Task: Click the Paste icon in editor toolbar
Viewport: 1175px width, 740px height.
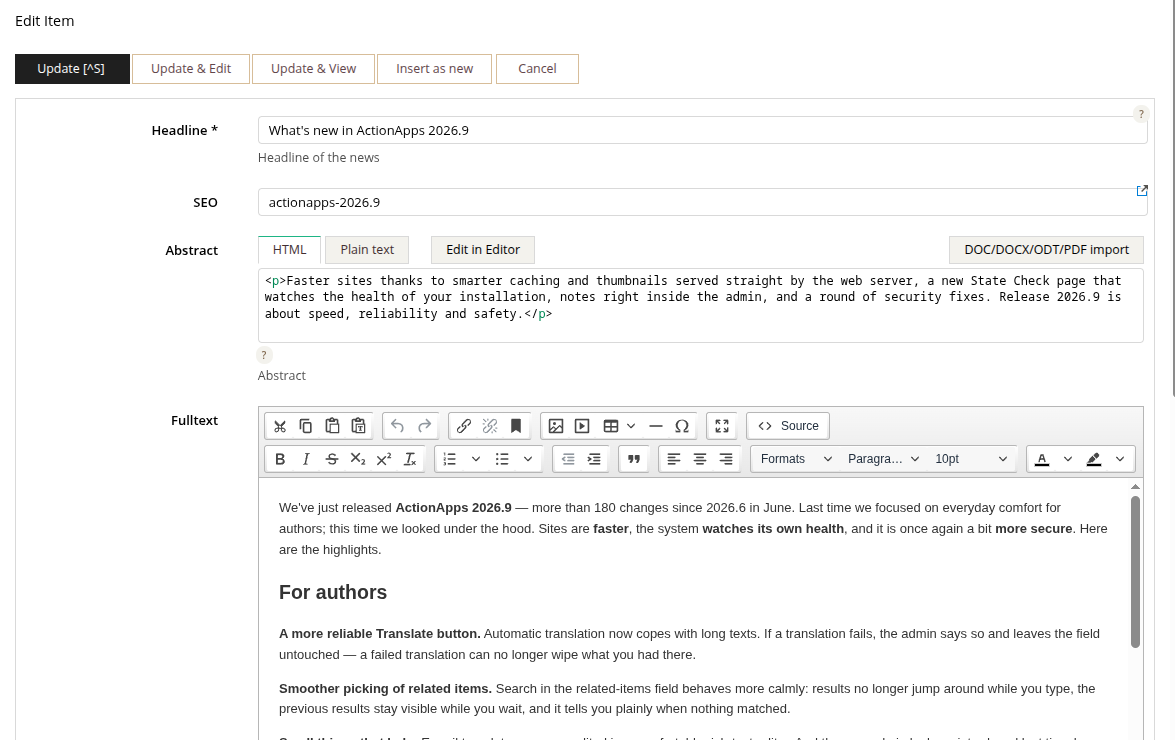Action: coord(332,426)
